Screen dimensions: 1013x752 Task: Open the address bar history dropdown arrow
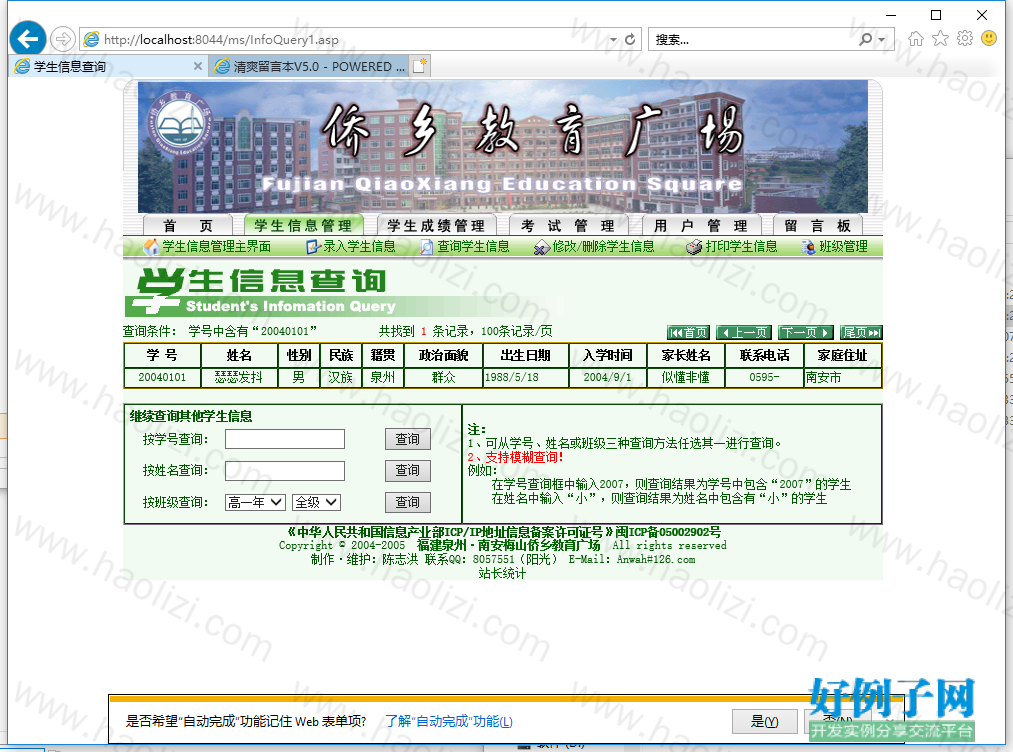pos(614,40)
